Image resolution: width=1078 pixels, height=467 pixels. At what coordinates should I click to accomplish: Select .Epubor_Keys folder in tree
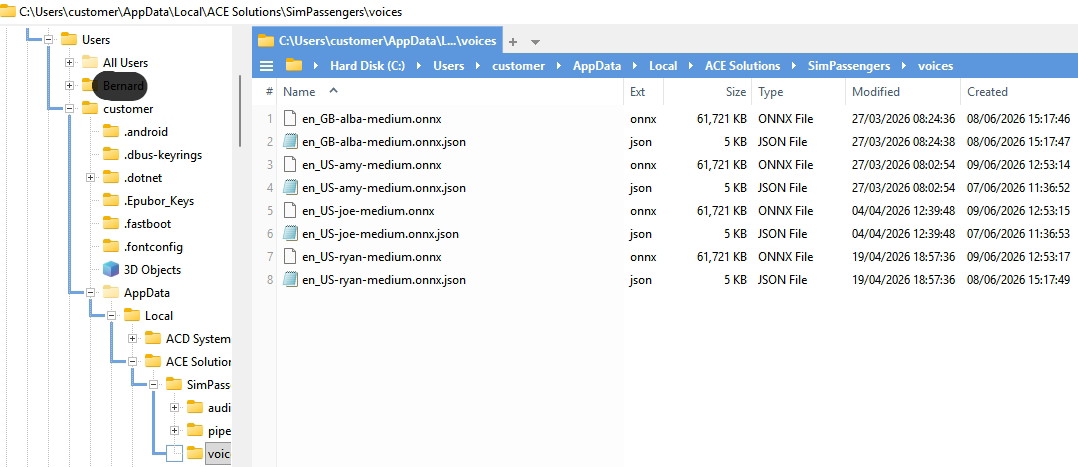tap(158, 201)
